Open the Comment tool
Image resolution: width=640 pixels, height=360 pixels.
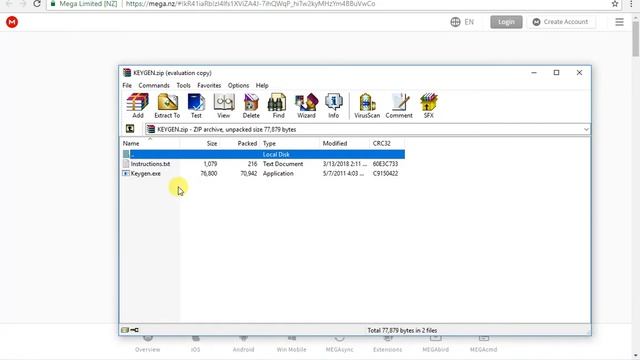(x=399, y=106)
